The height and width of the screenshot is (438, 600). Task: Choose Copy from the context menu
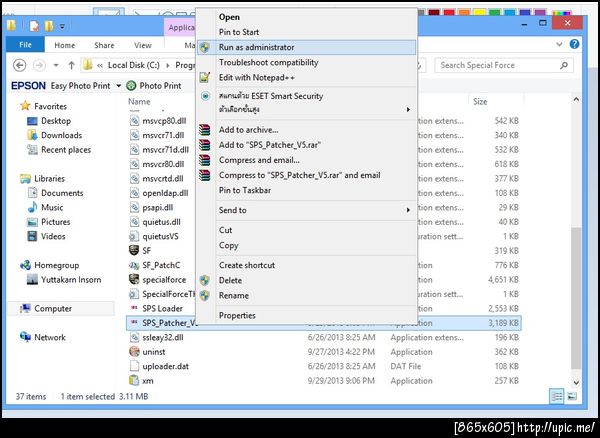307,245
